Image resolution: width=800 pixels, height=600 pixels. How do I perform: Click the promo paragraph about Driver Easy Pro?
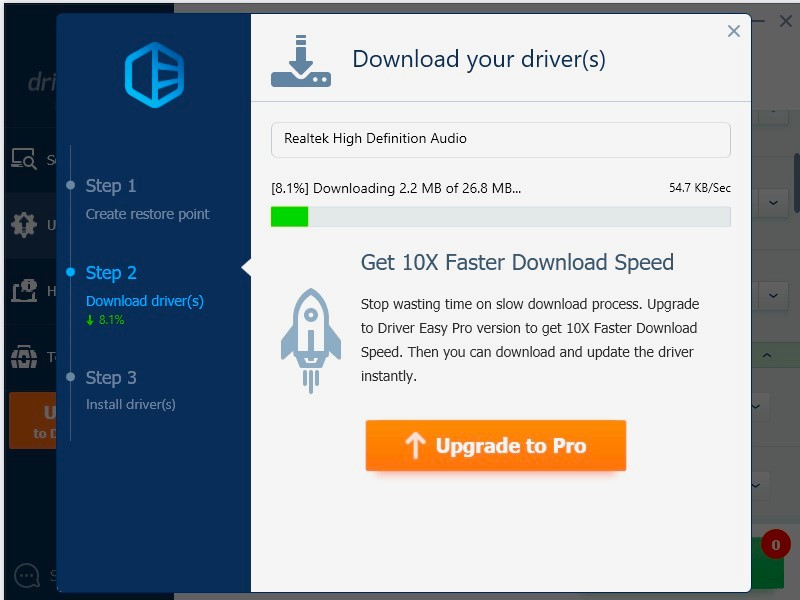(530, 340)
